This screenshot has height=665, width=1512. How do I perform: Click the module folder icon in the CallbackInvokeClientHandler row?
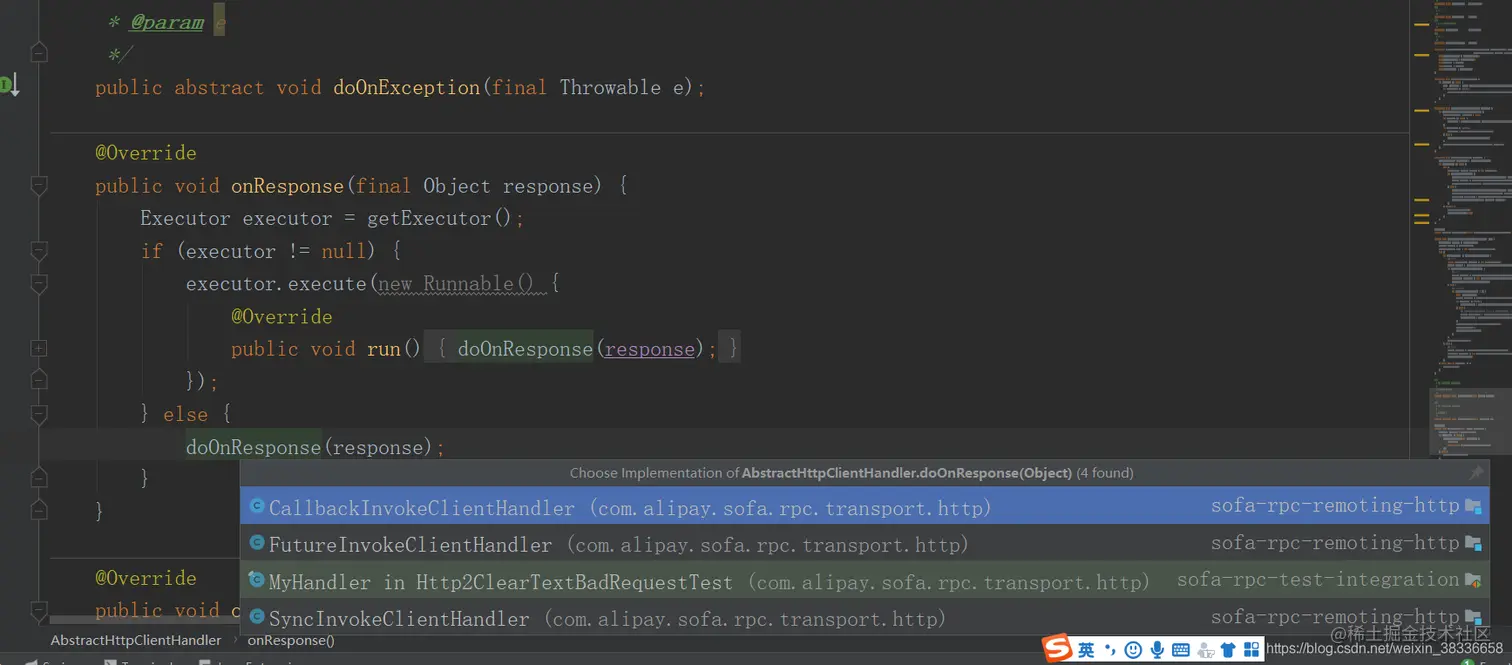[x=1473, y=507]
